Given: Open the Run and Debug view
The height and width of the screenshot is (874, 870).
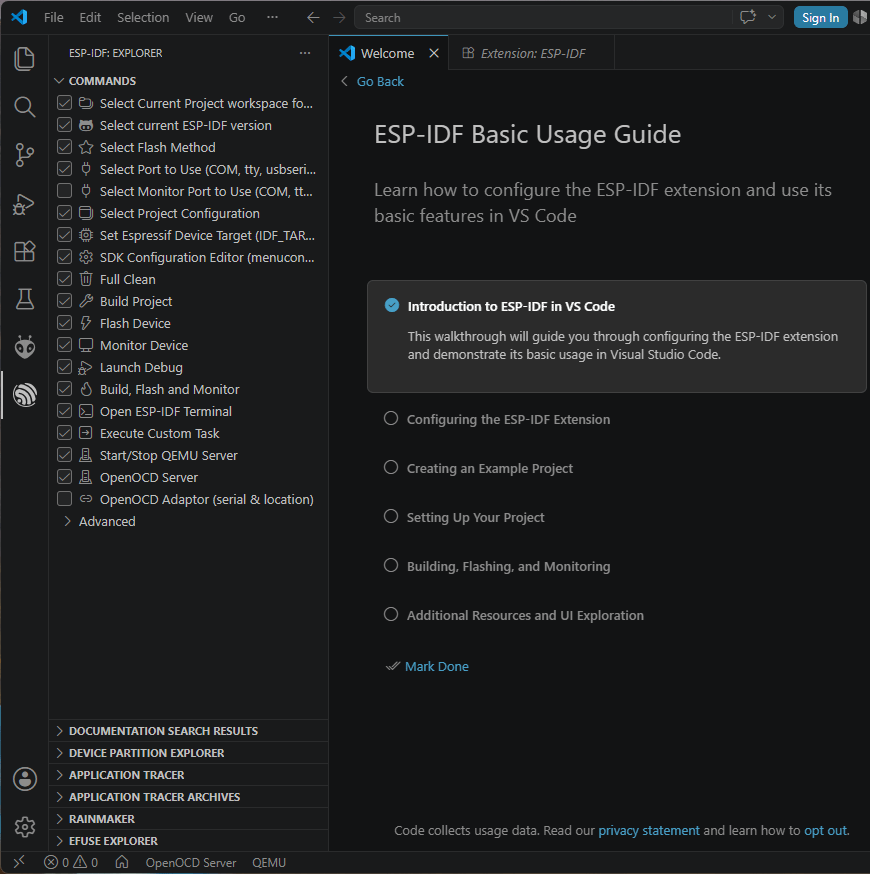Looking at the screenshot, I should tap(24, 204).
